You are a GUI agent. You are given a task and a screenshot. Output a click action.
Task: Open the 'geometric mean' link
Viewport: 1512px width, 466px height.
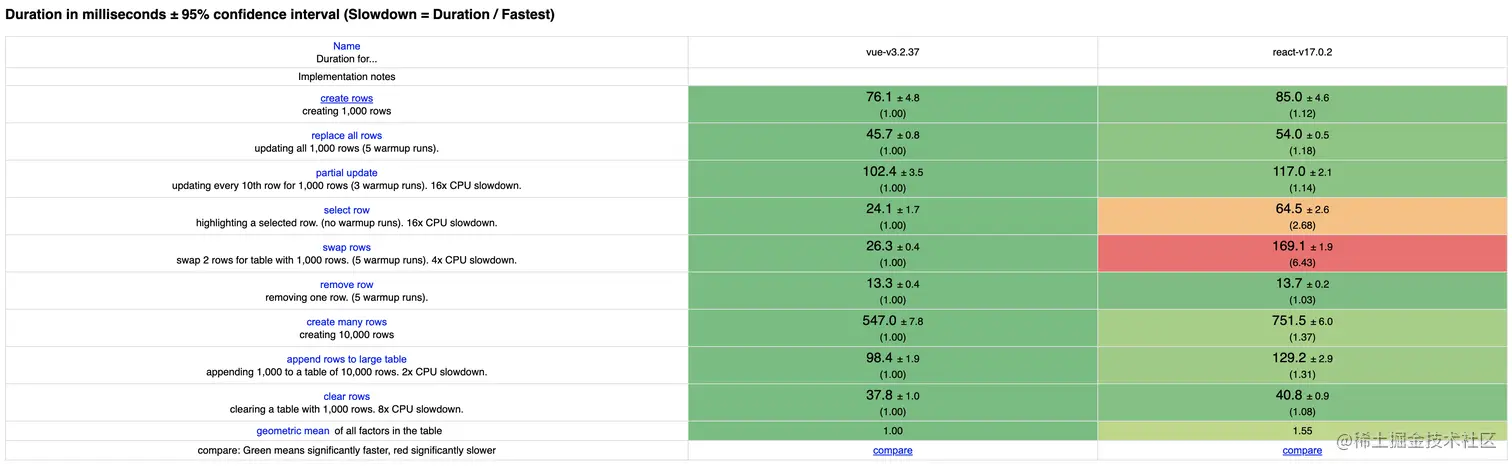(x=293, y=431)
